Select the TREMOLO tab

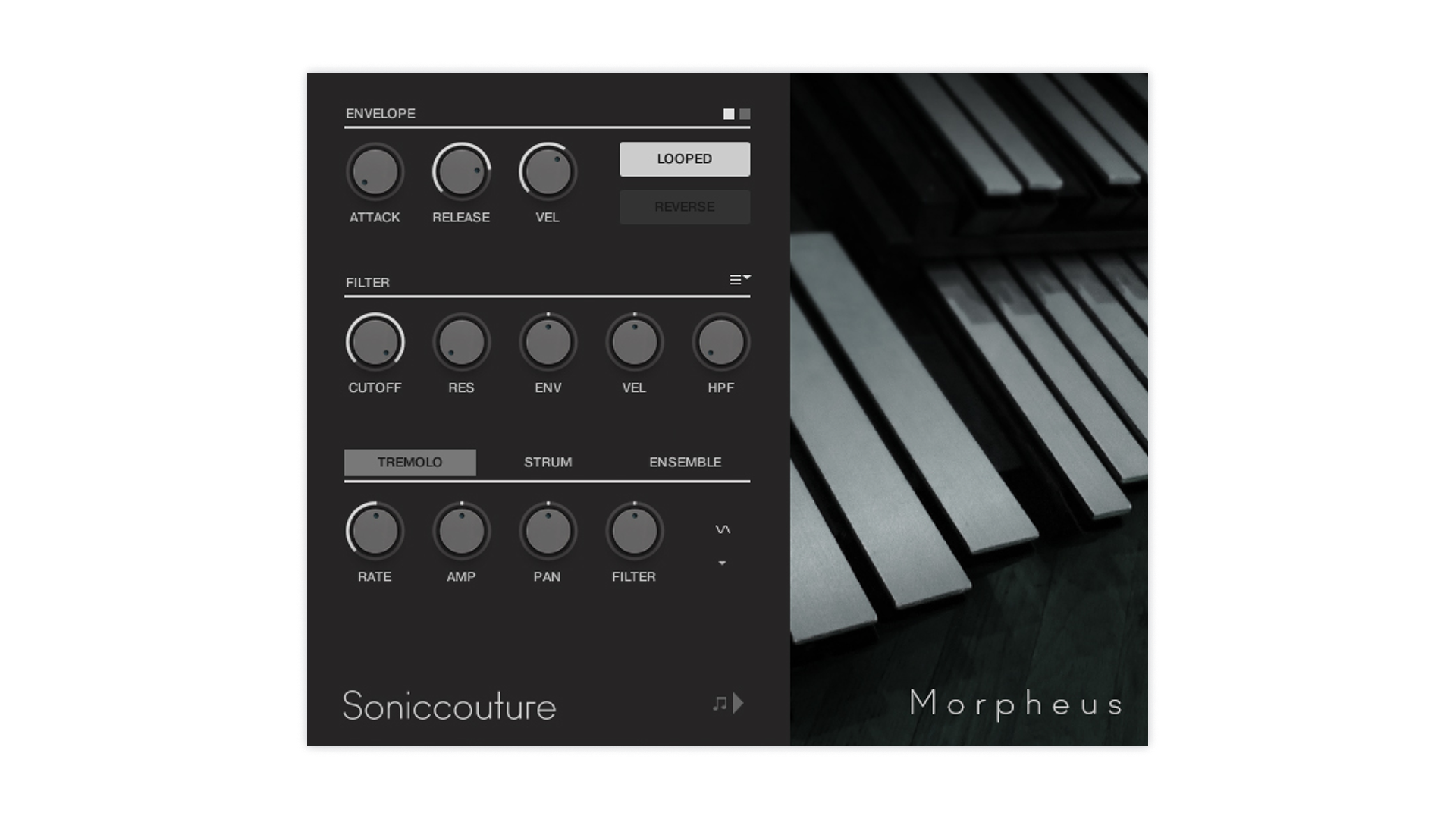pyautogui.click(x=409, y=463)
